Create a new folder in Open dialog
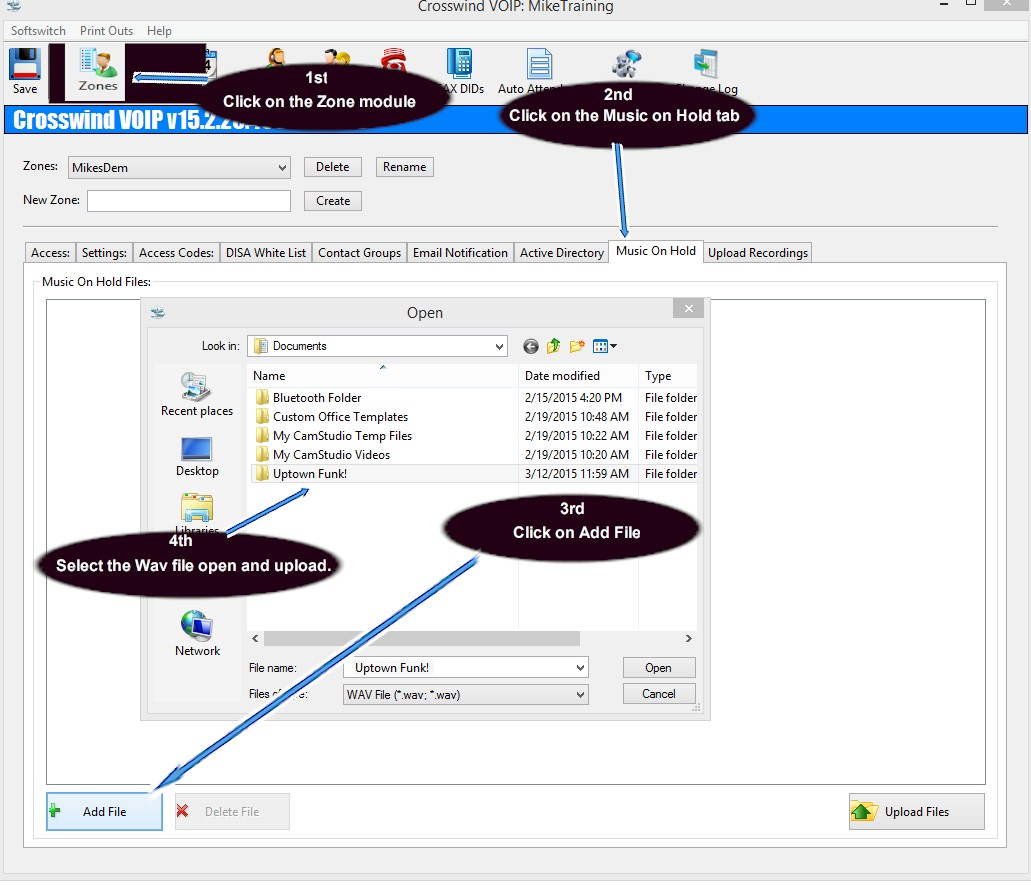Image resolution: width=1031 pixels, height=885 pixels. point(577,347)
